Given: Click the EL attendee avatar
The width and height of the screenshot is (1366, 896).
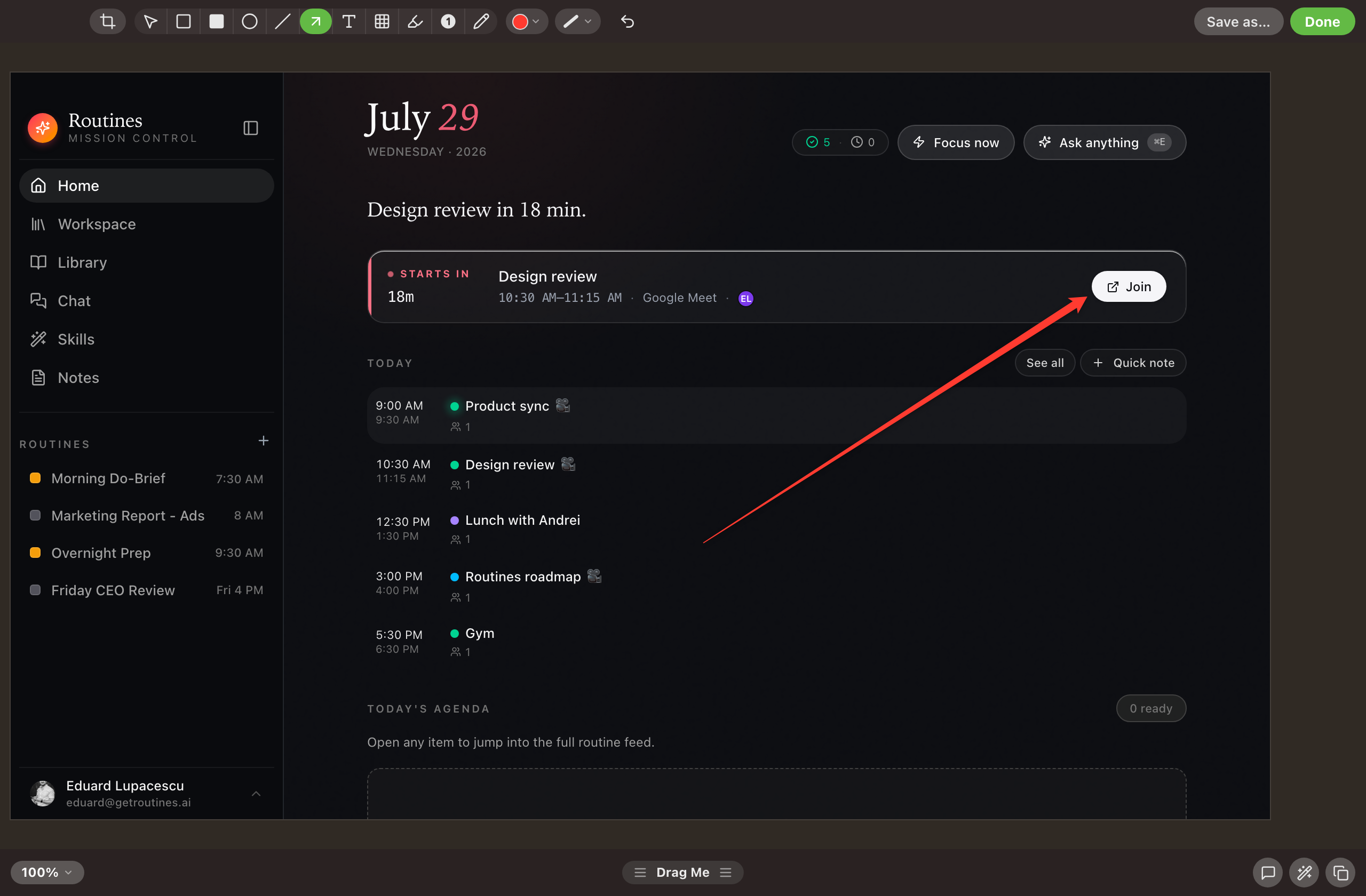Looking at the screenshot, I should point(745,298).
